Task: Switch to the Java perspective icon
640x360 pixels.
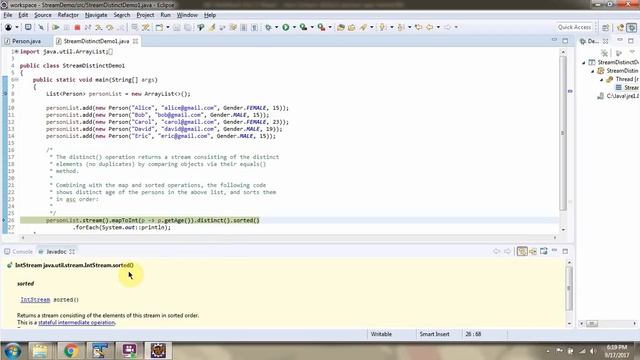Action: coord(621,27)
